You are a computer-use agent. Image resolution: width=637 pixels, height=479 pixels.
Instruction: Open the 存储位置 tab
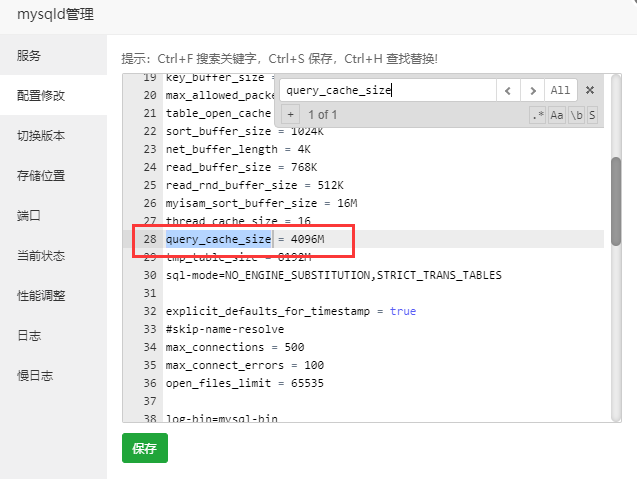(53, 176)
